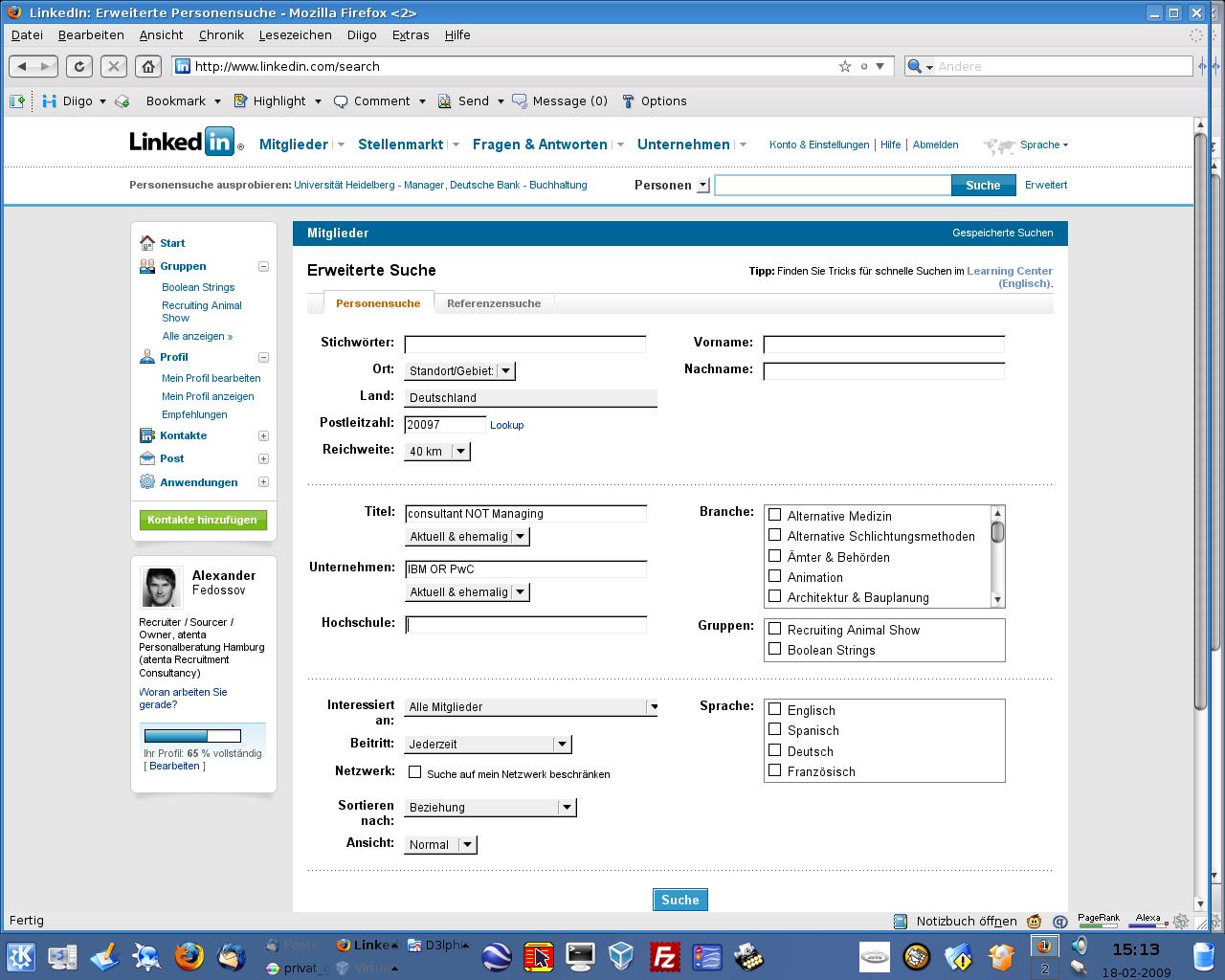Open Gespeicherte Suchen link
This screenshot has height=980, width=1225.
tap(1002, 233)
